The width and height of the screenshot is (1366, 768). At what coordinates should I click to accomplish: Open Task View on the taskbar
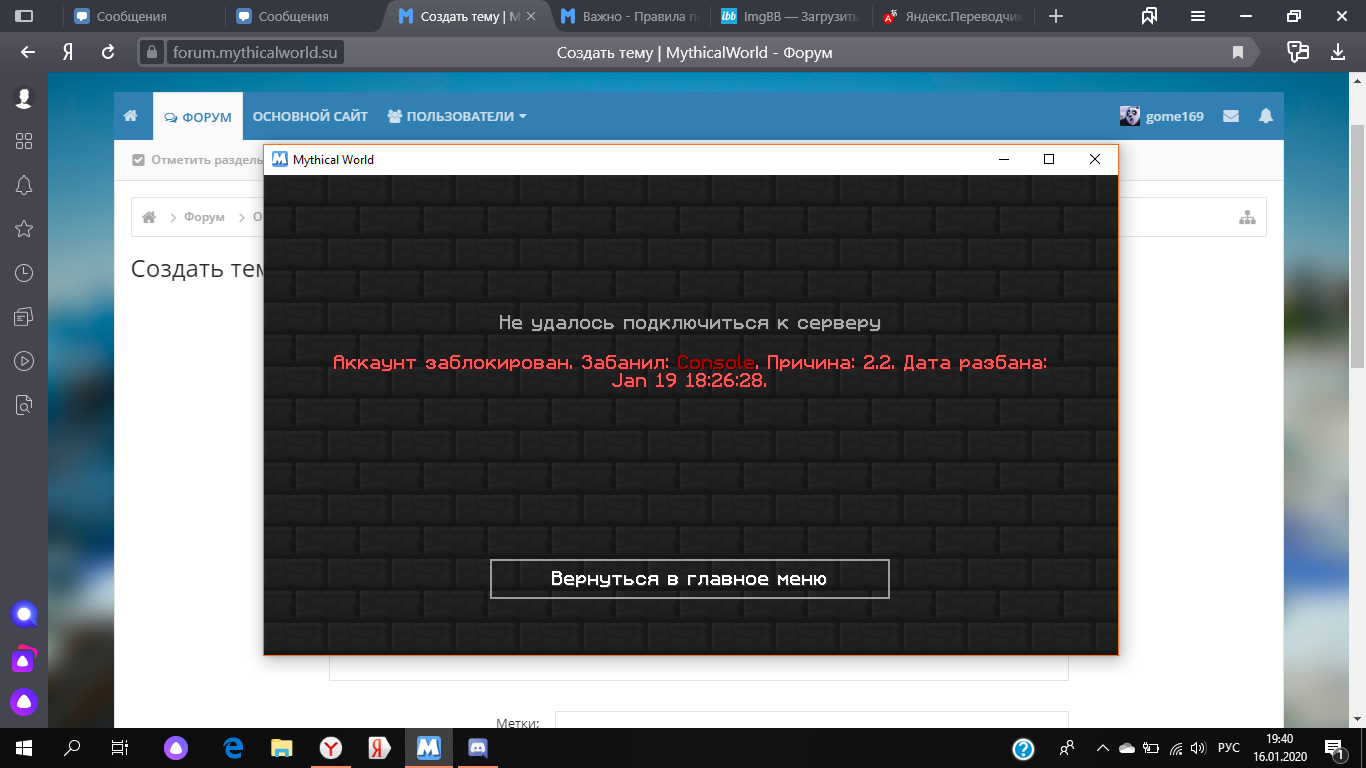[x=120, y=748]
